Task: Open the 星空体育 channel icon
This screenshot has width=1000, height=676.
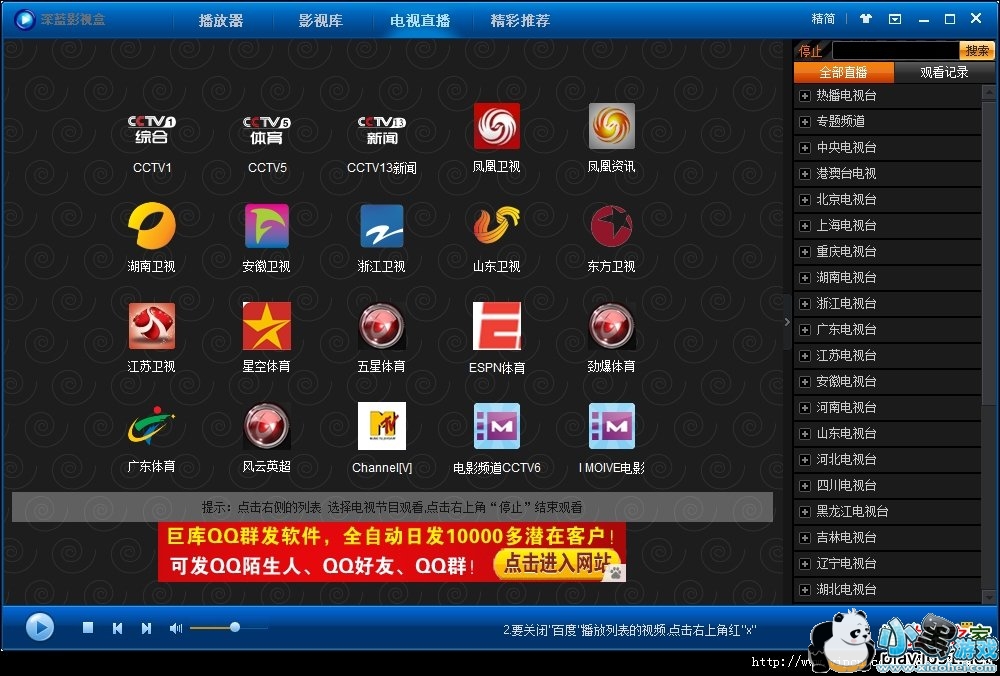Action: [267, 326]
